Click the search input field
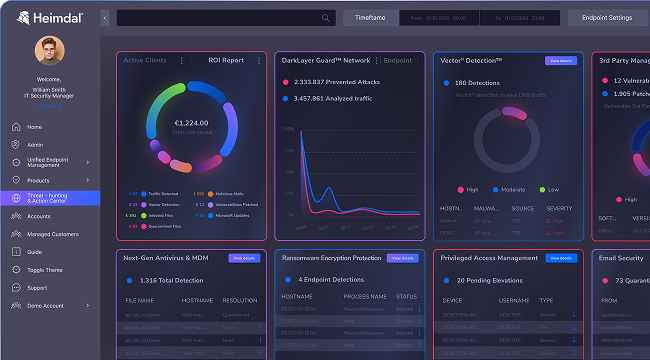This screenshot has width=650, height=360. pyautogui.click(x=226, y=18)
